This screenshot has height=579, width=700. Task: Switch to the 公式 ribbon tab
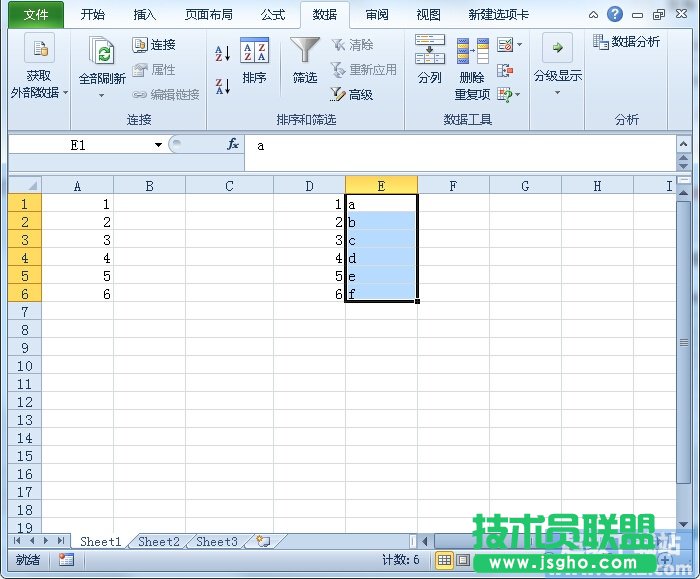tap(273, 15)
